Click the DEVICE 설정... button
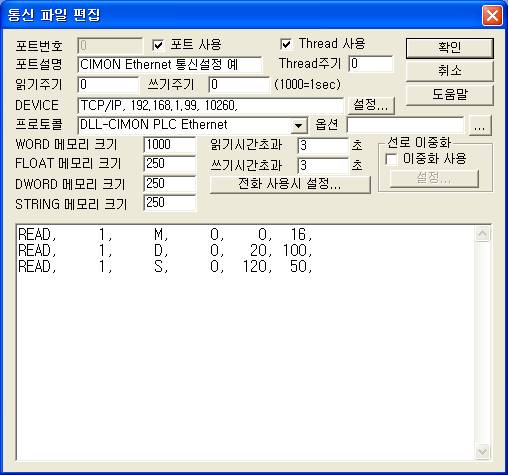Screen dimensions: 508x475 371,105
